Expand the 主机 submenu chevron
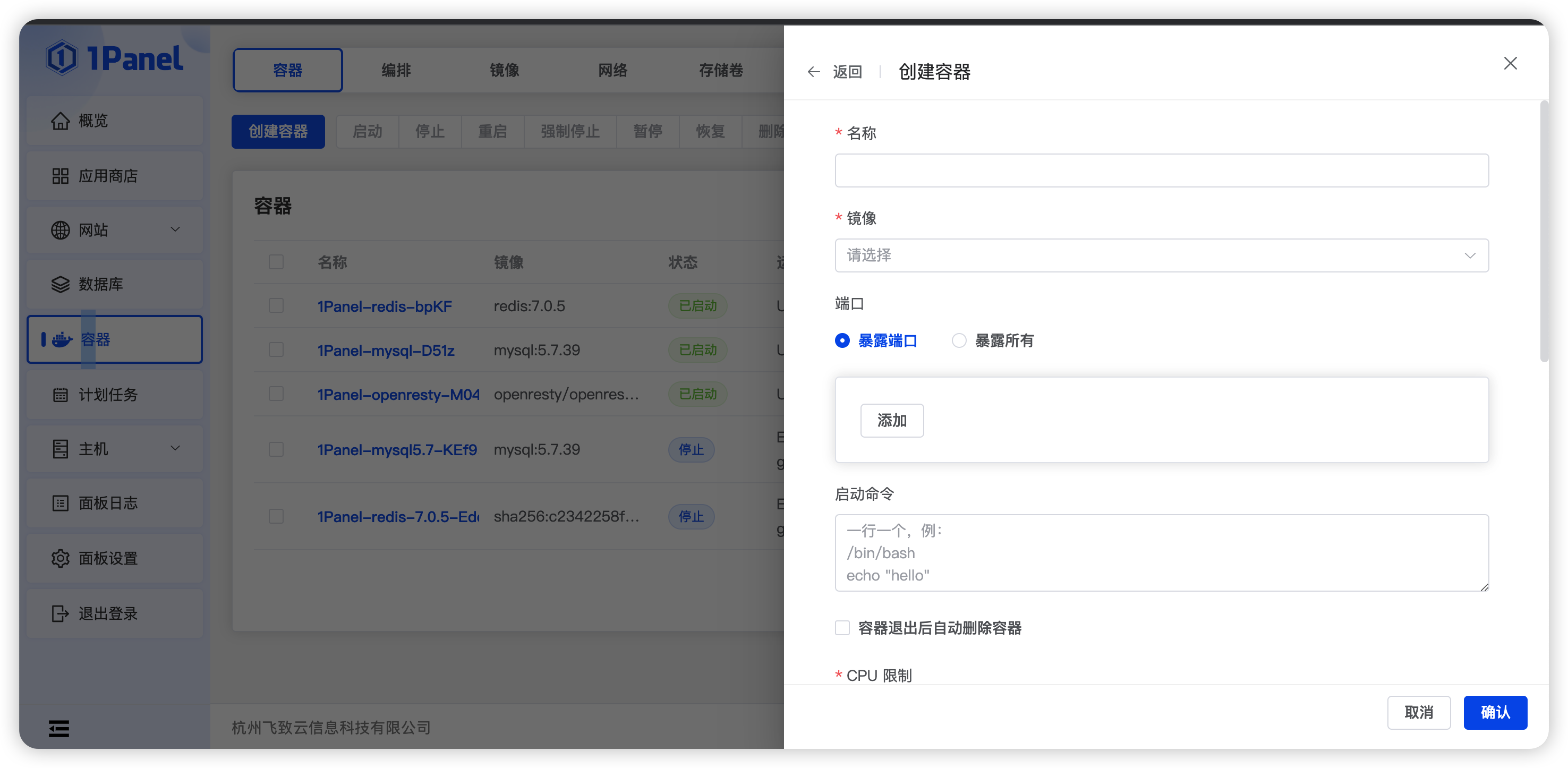 (175, 448)
